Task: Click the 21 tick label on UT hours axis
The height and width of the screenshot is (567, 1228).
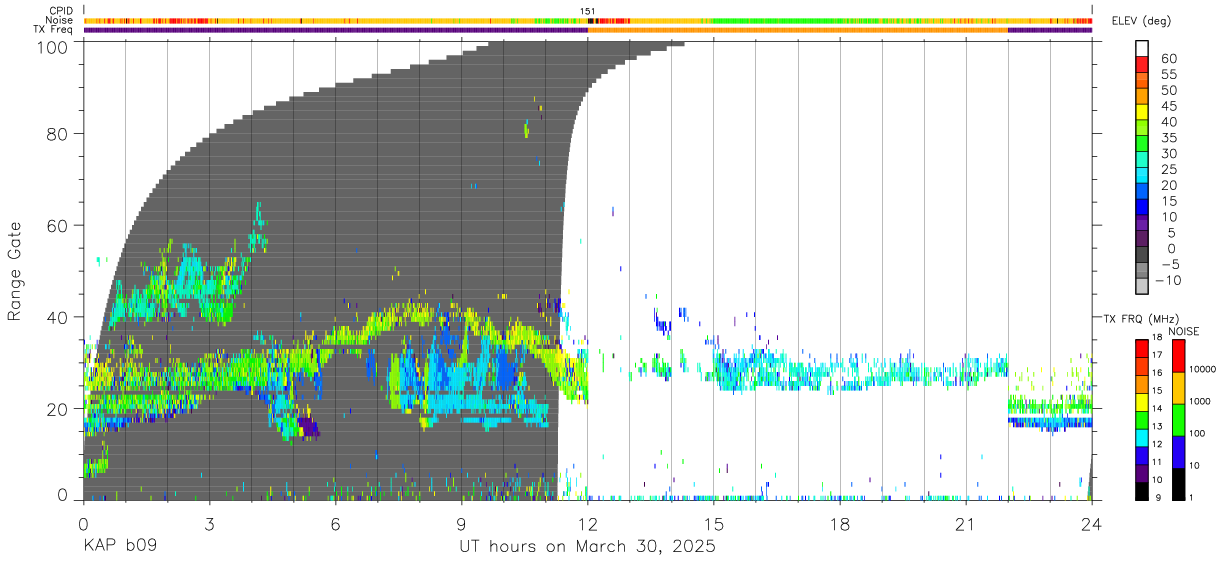Action: coord(966,525)
